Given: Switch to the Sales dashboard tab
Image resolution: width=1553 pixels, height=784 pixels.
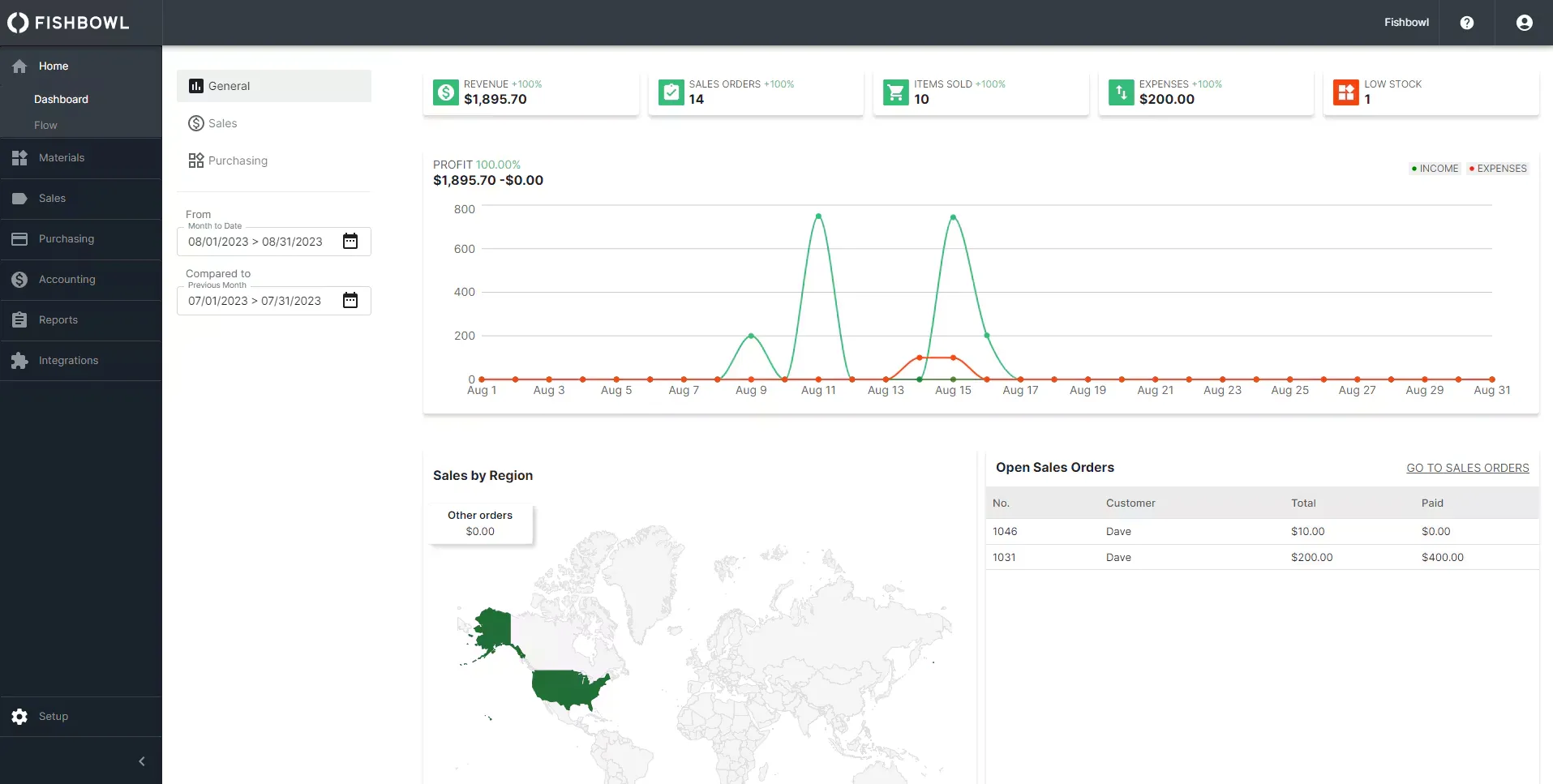Looking at the screenshot, I should (222, 123).
